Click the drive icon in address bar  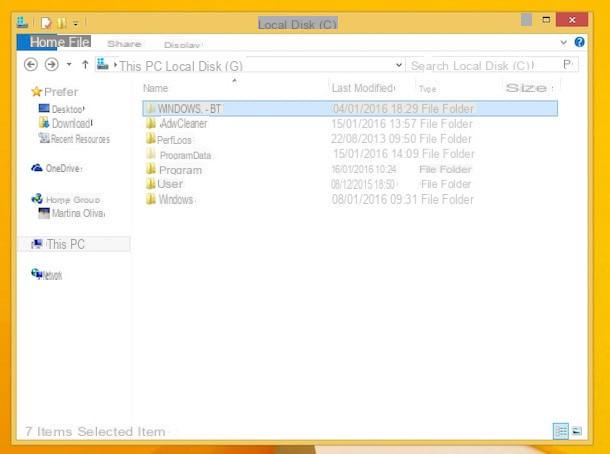[102, 64]
